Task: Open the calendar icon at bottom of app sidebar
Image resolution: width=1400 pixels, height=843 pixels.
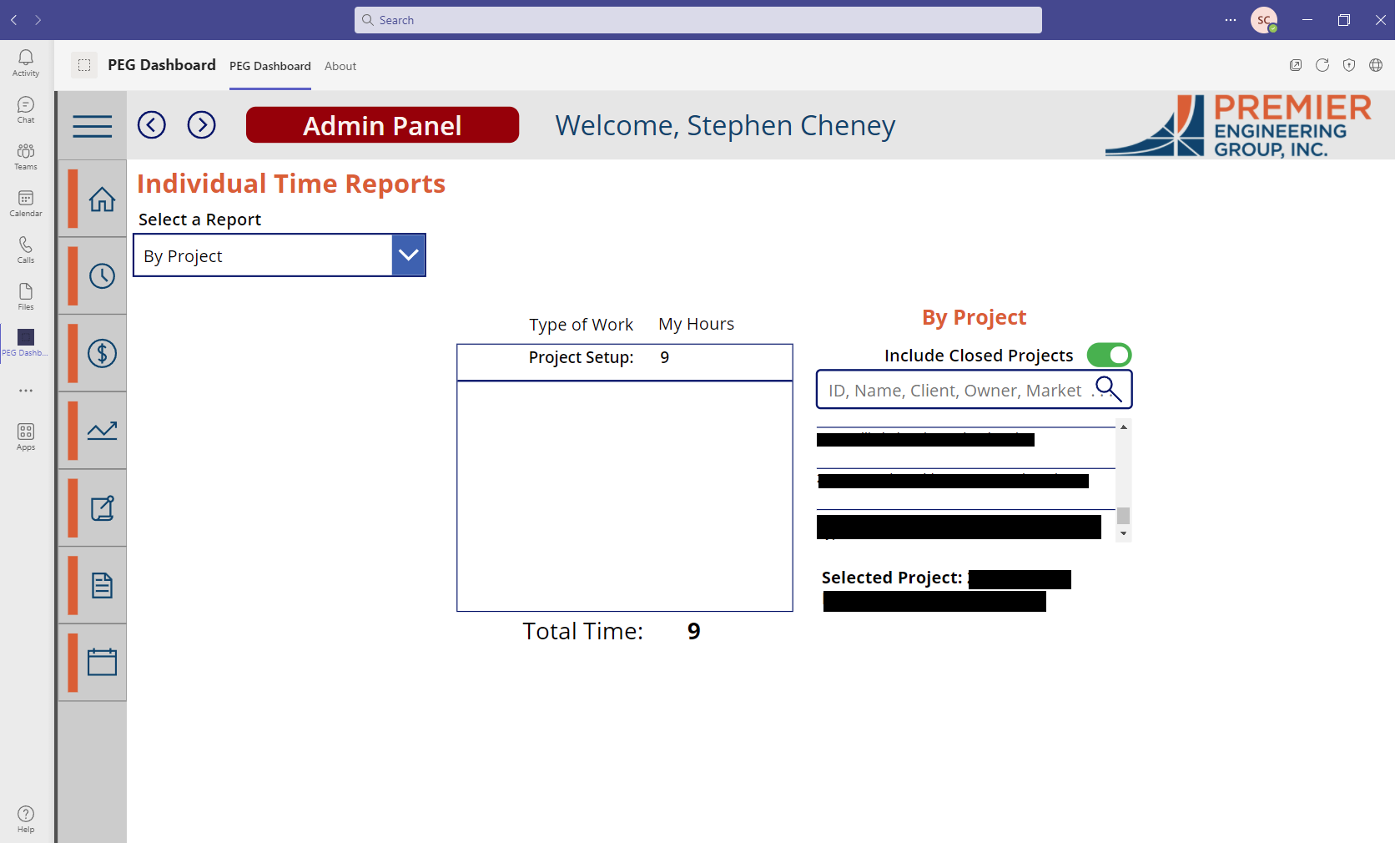Action: [x=103, y=661]
